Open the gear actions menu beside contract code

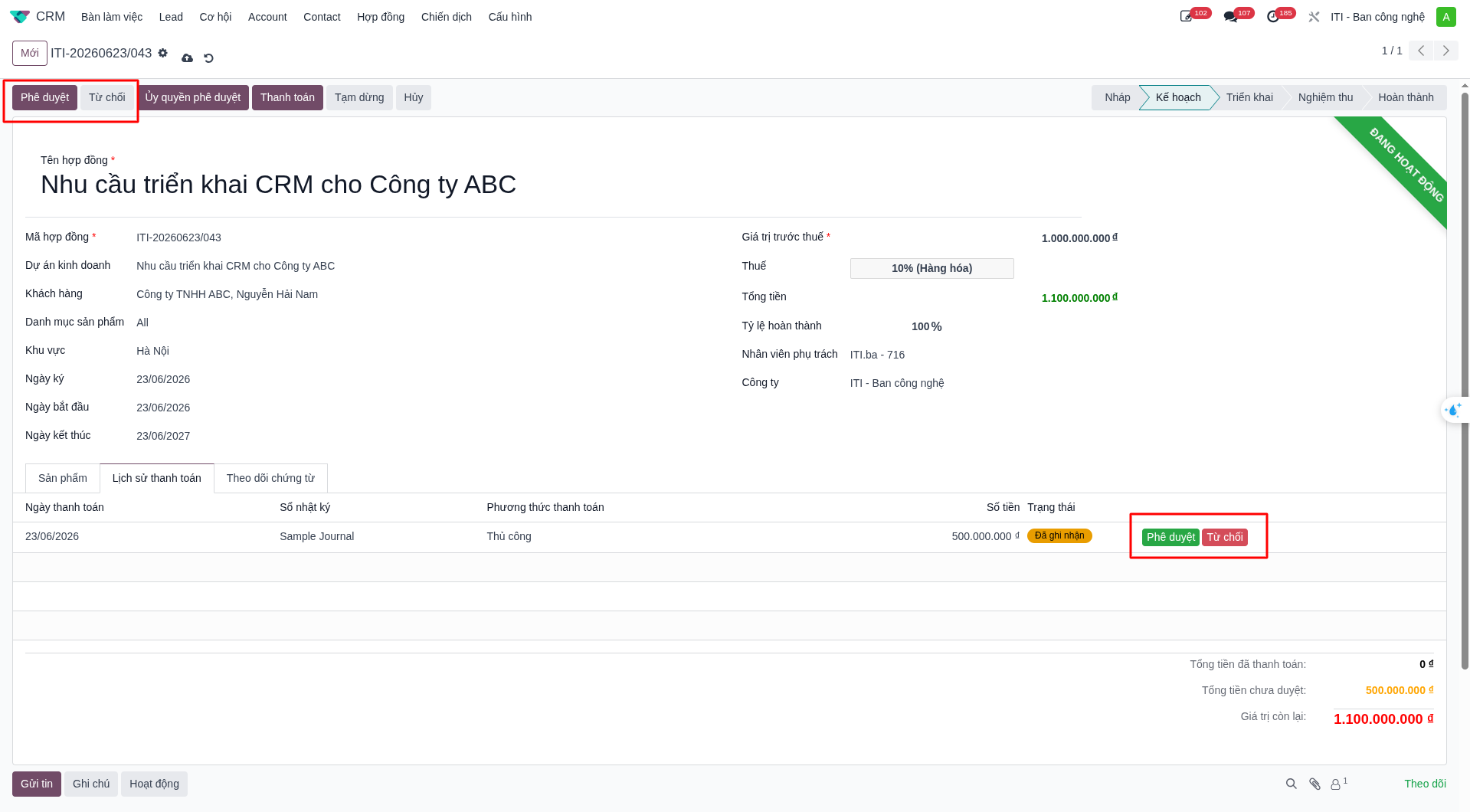click(162, 53)
